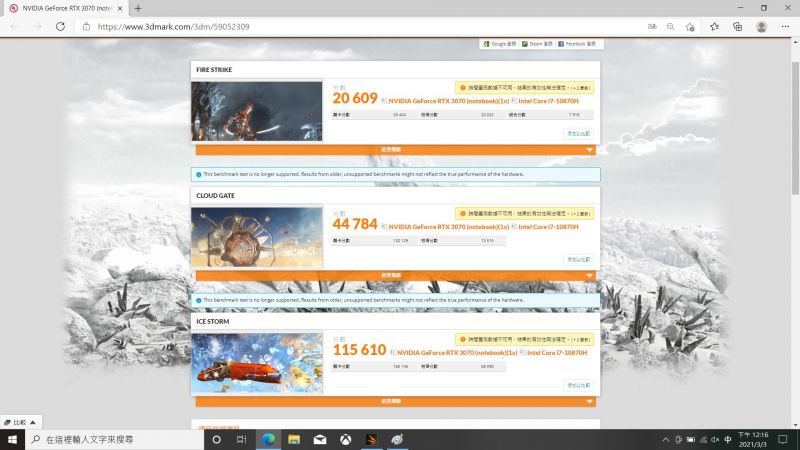Click the Ice Storm yellow warning notice

coord(524,339)
